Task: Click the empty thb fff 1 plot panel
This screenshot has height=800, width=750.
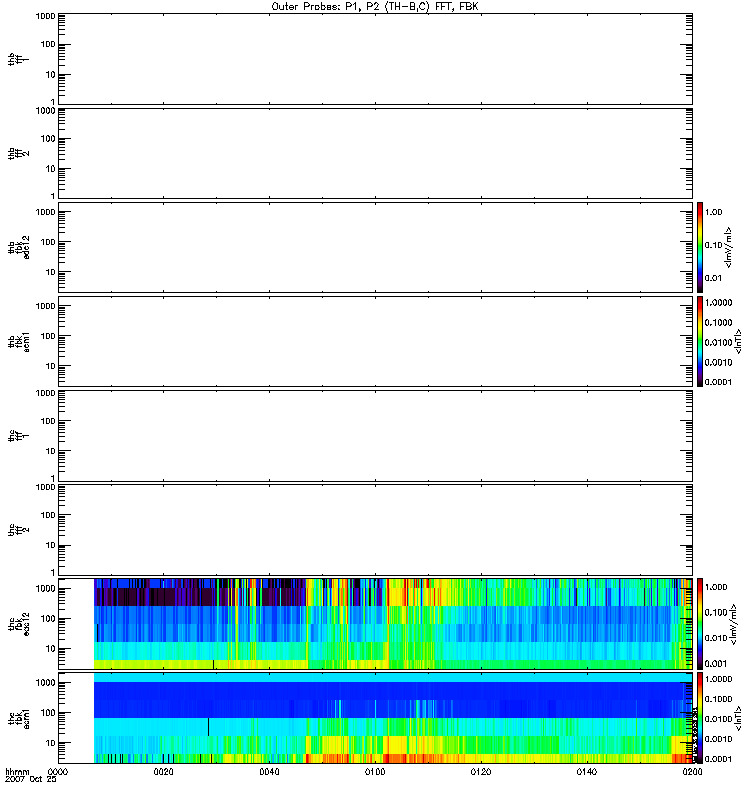Action: click(x=375, y=59)
